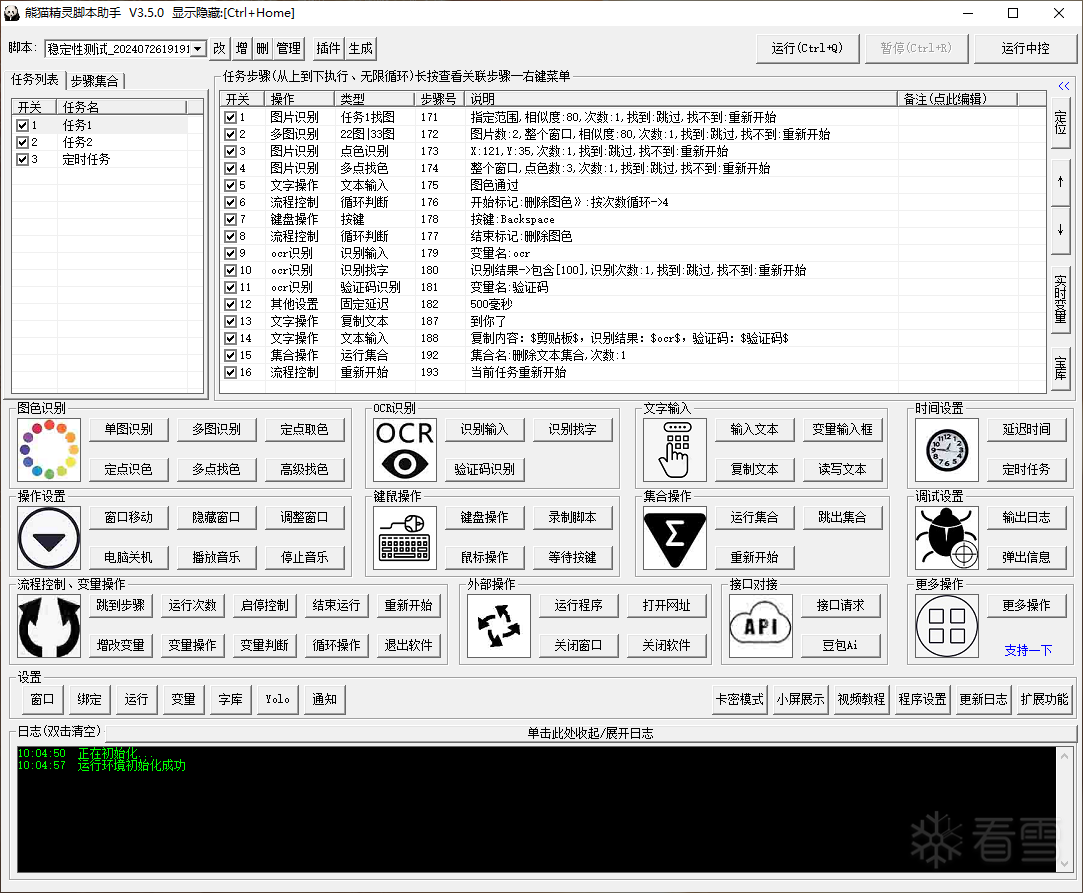Click the bug icon in 调试设置
This screenshot has width=1083, height=893.
[x=947, y=538]
